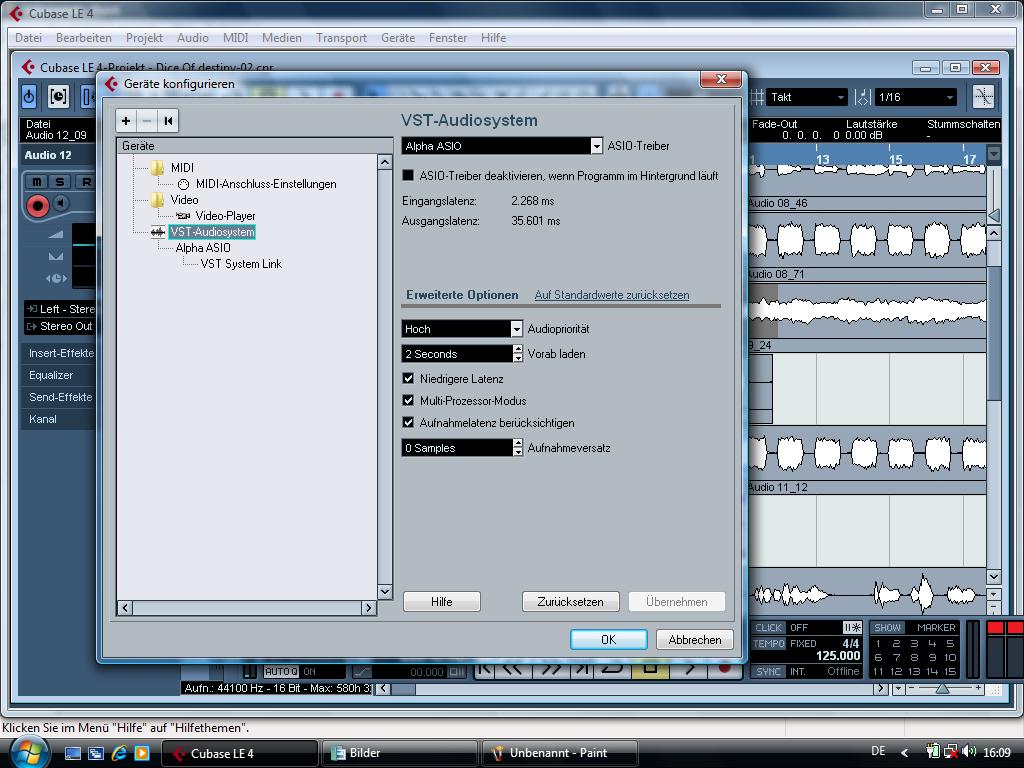Image resolution: width=1024 pixels, height=768 pixels.
Task: Open the Takt grid type dropdown
Action: [807, 97]
